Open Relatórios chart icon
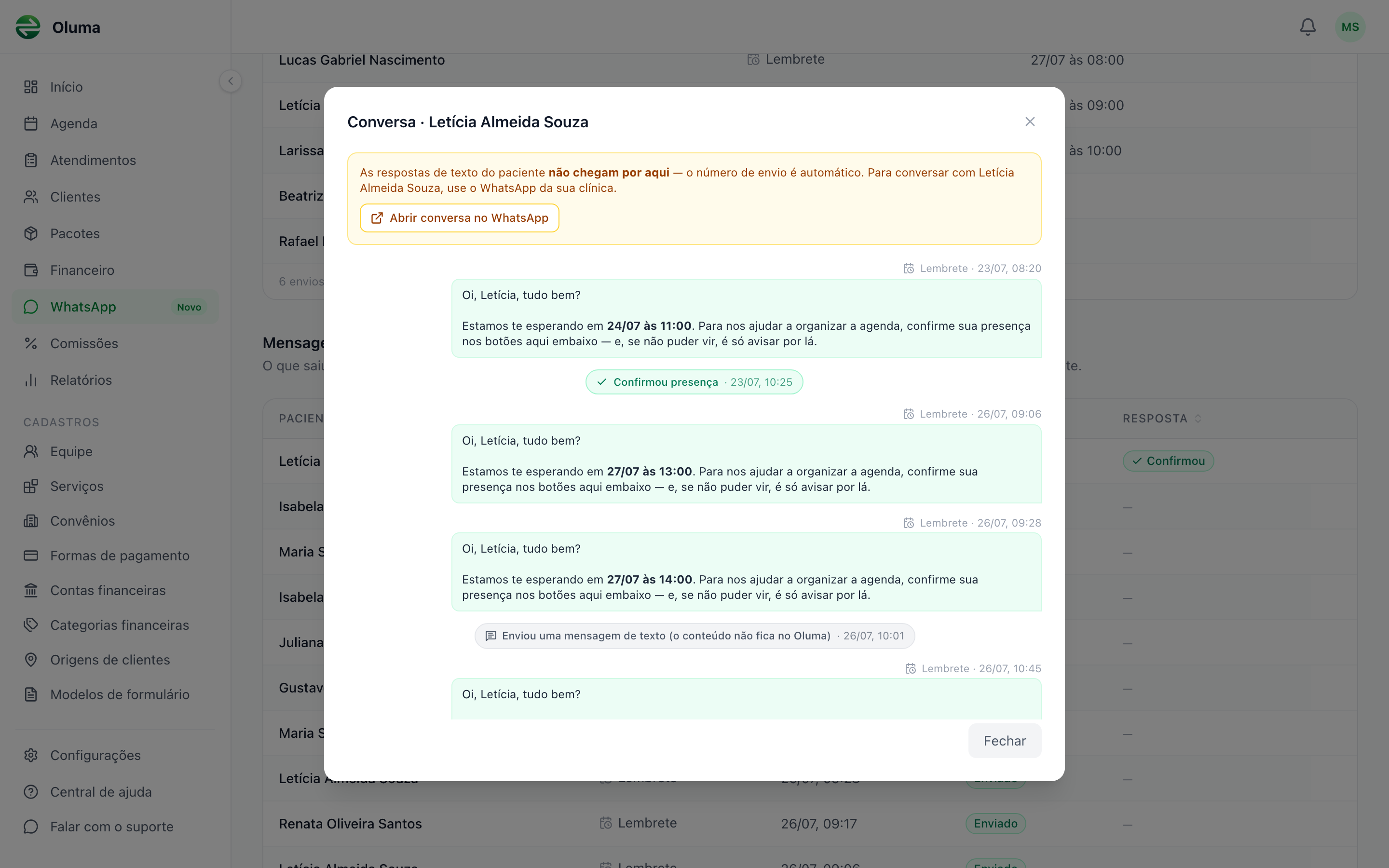The height and width of the screenshot is (868, 1389). click(31, 380)
